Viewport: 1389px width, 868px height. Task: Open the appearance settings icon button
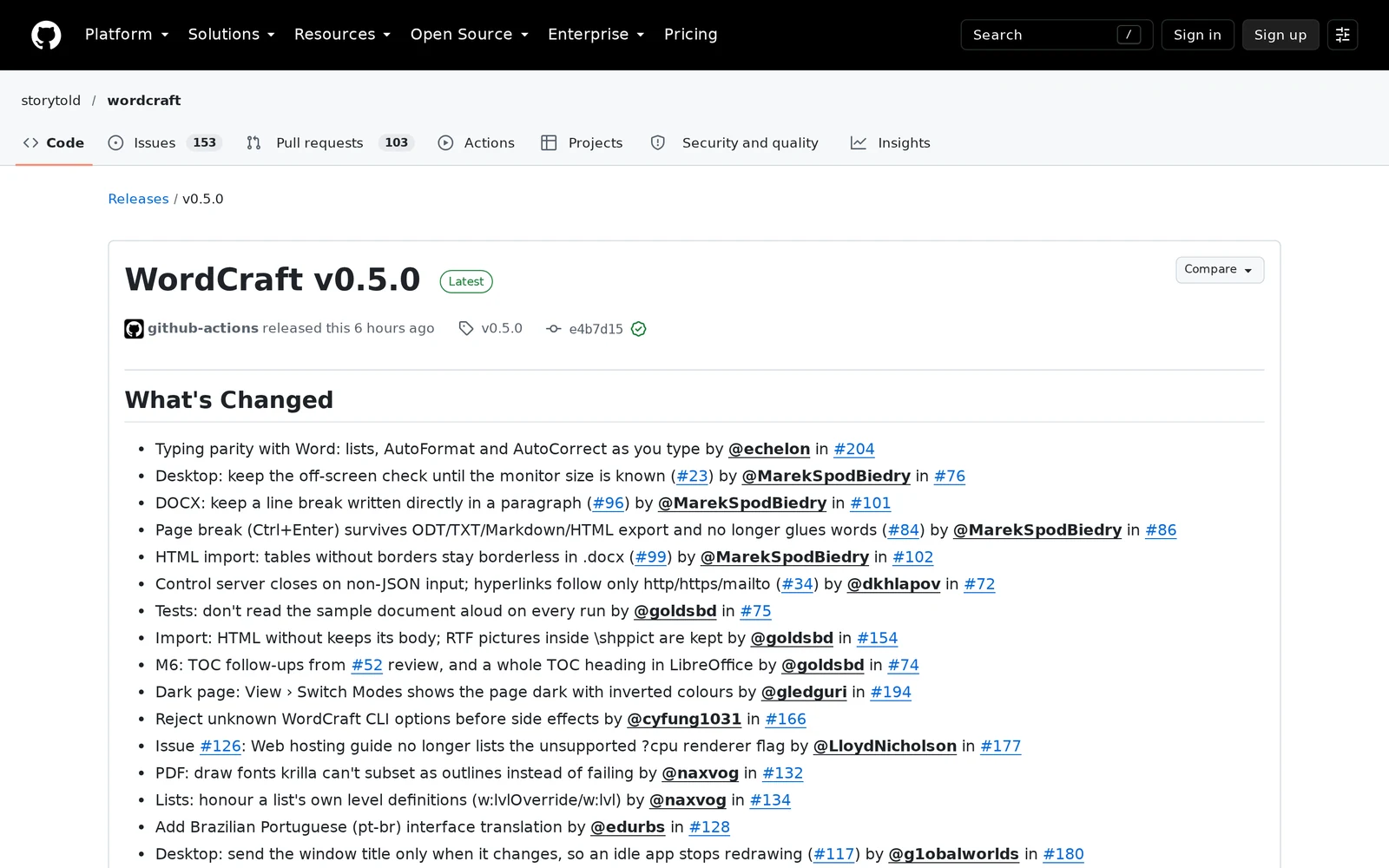(1342, 35)
